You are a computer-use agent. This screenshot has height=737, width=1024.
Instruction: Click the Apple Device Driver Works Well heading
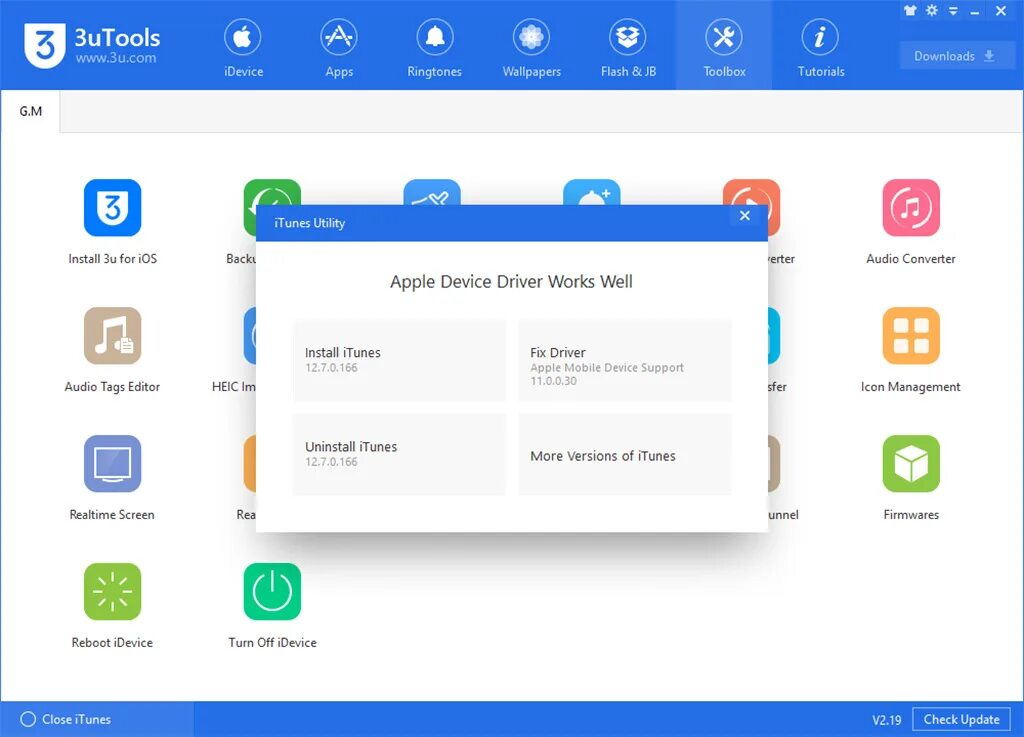pos(511,282)
